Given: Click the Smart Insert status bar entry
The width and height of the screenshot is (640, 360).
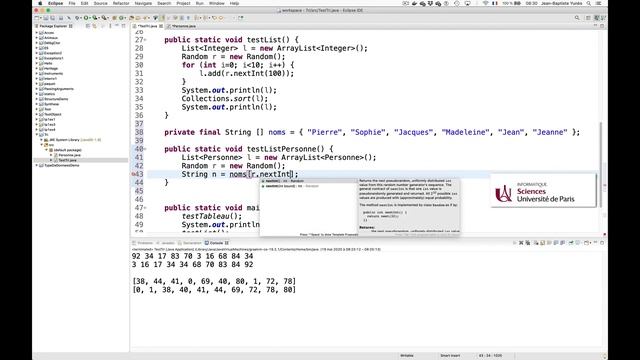Looking at the screenshot, I should coord(450,356).
